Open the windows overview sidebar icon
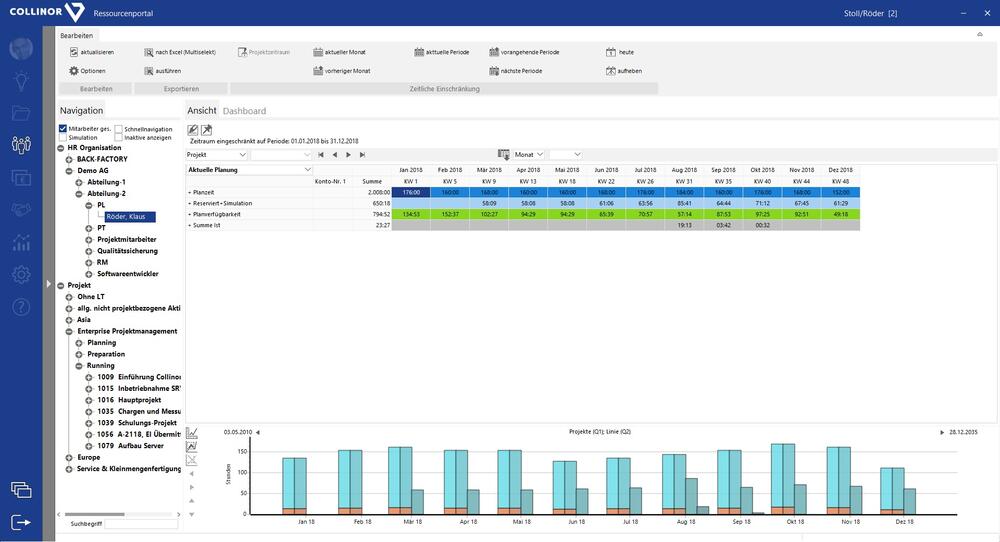 click(21, 489)
